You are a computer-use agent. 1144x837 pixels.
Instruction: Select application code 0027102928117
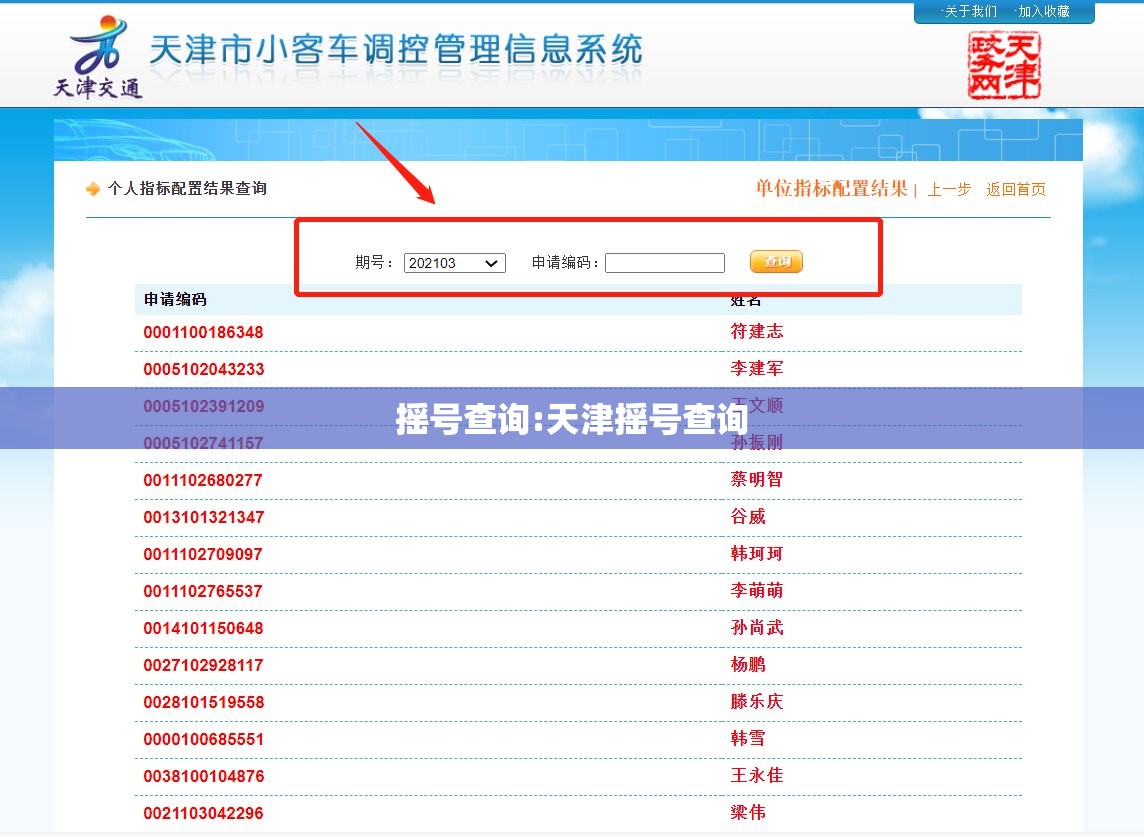click(x=203, y=665)
